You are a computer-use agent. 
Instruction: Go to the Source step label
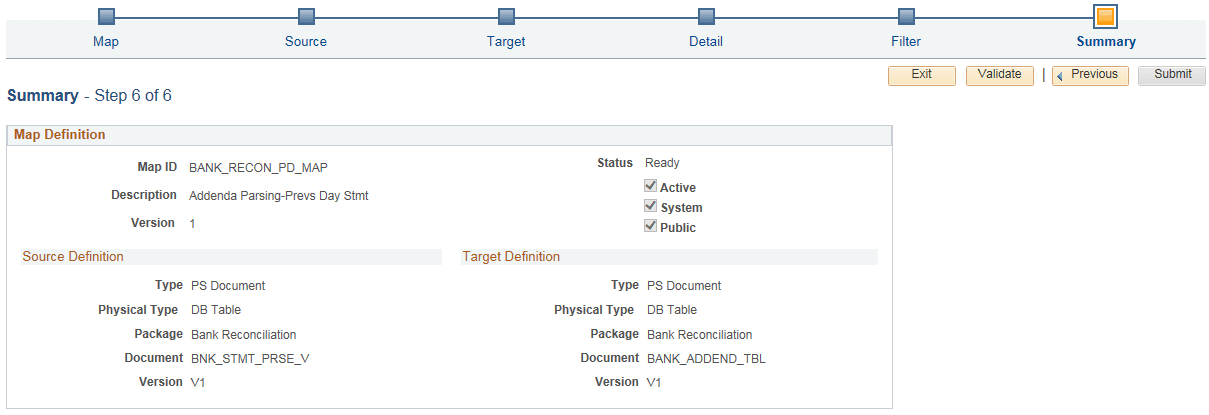point(306,42)
